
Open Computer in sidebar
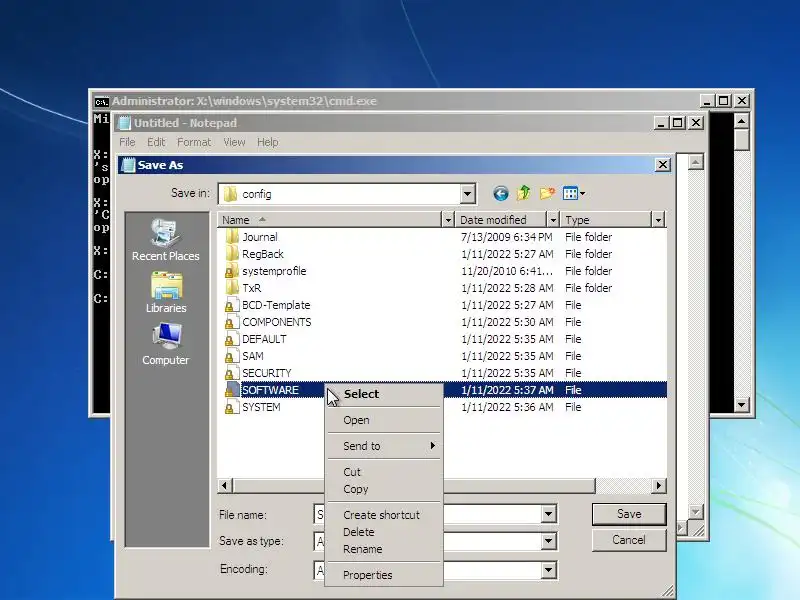166,344
